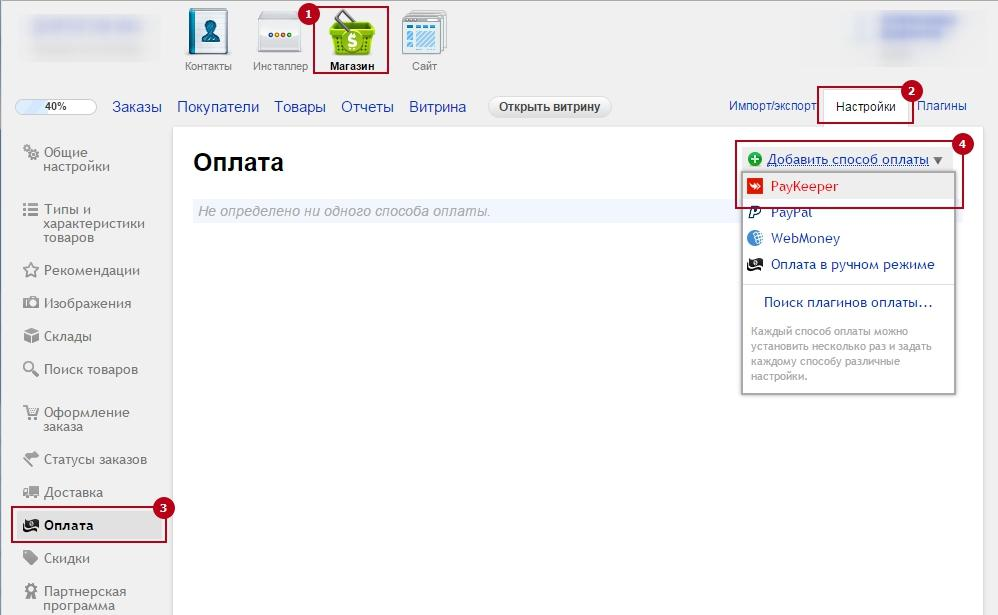Image resolution: width=998 pixels, height=615 pixels.
Task: Open the Контакты app icon
Action: (x=208, y=34)
